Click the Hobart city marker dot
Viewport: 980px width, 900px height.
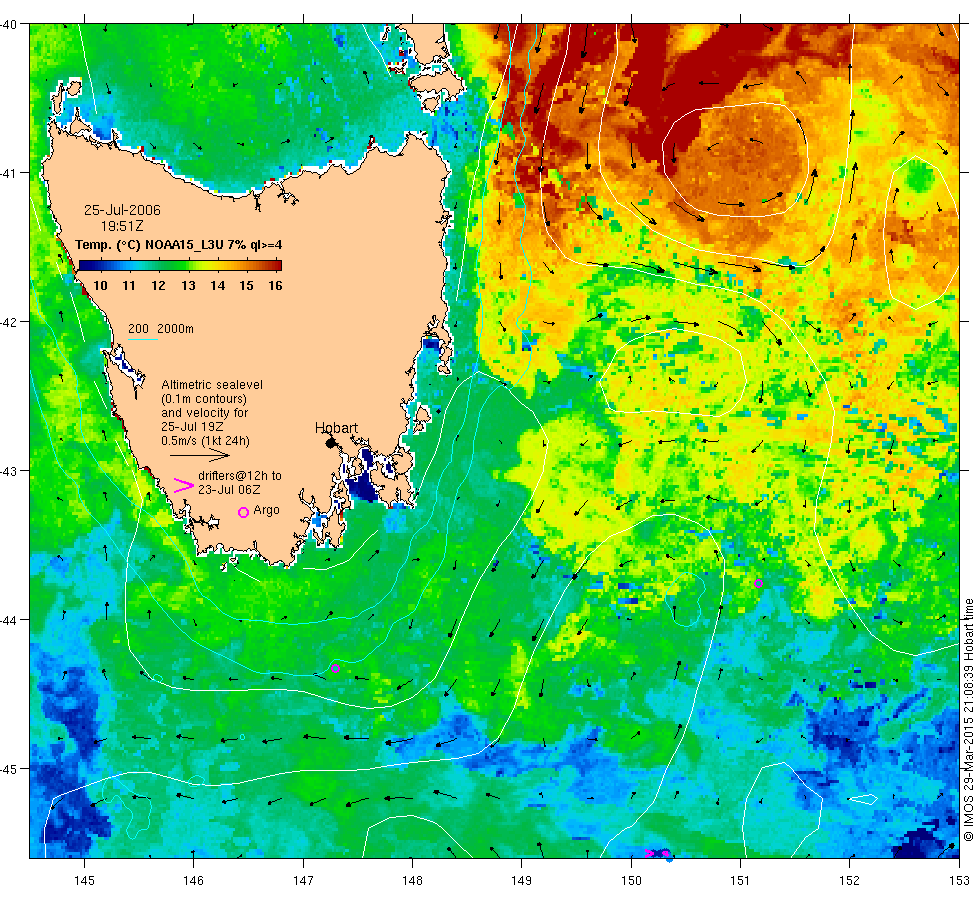331,443
